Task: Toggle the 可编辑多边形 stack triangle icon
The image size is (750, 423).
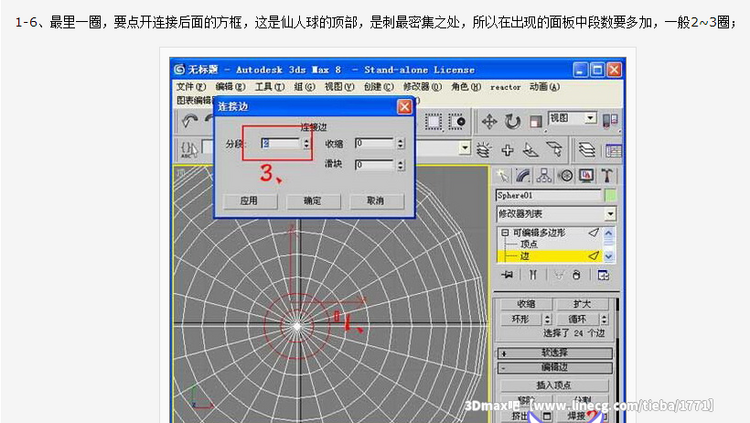Action: [x=594, y=233]
